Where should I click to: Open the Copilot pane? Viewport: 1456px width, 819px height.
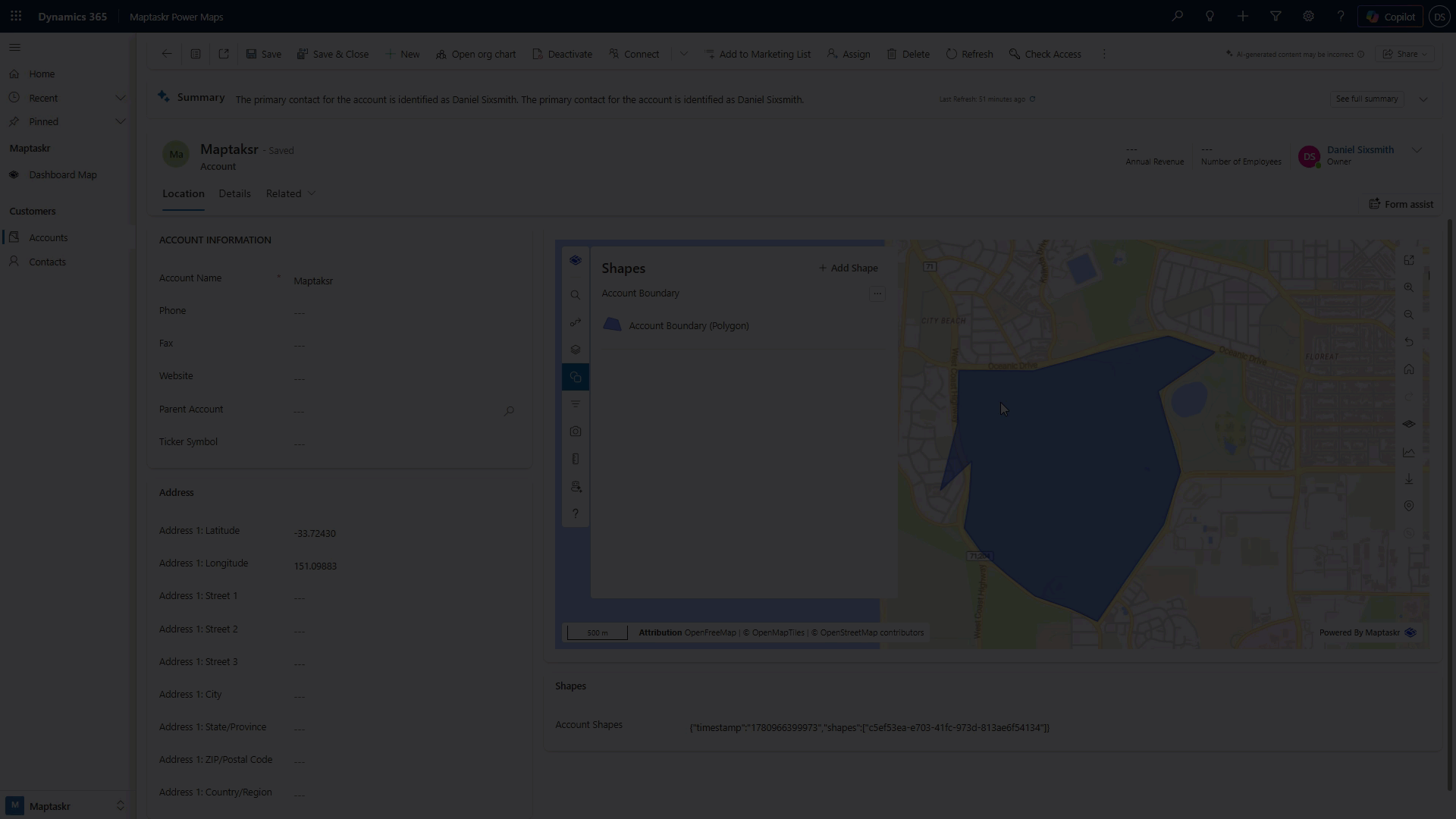click(x=1390, y=16)
